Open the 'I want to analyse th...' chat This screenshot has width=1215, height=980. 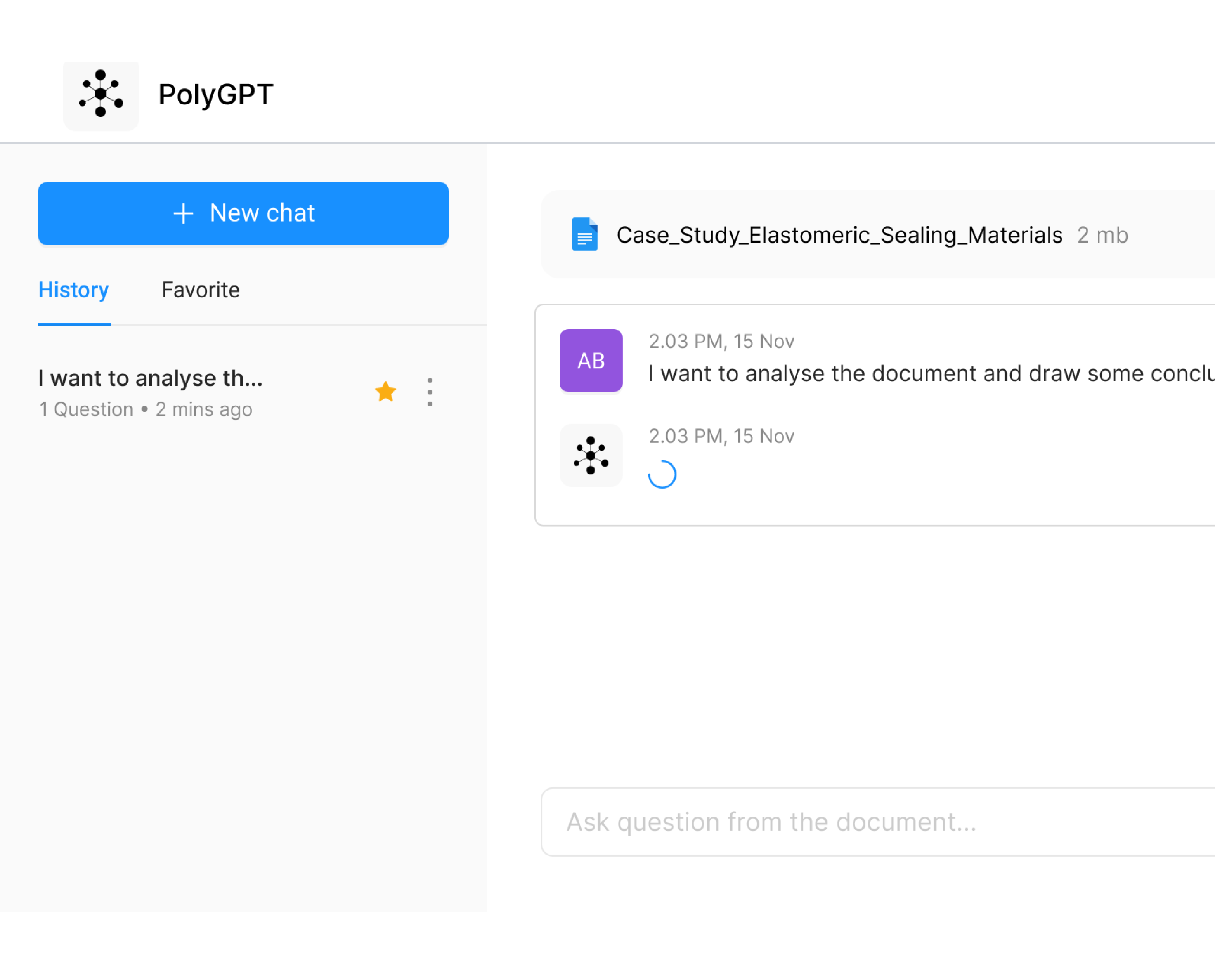150,378
